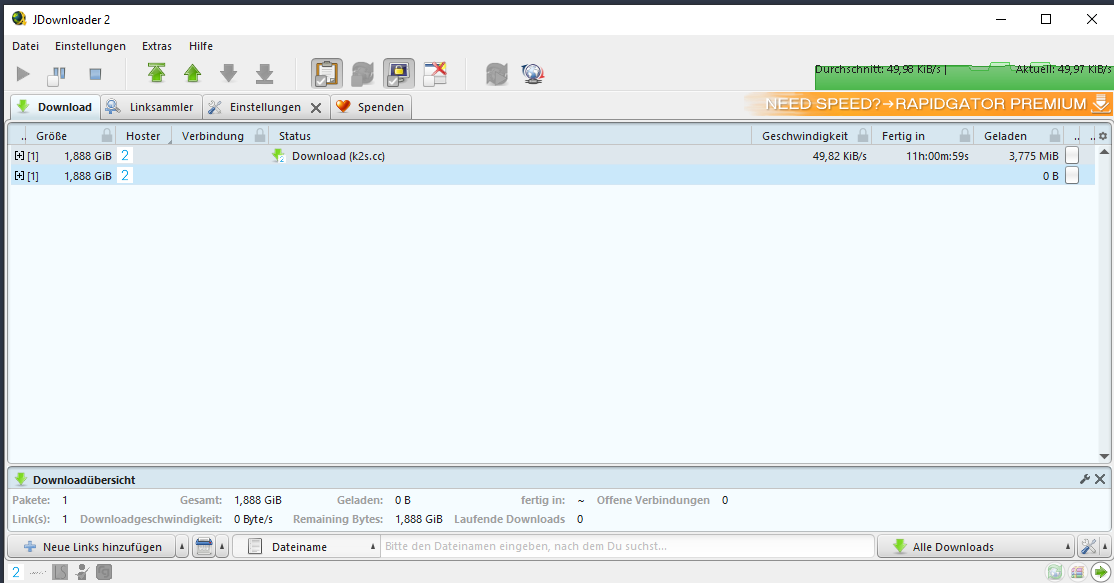Click hoster icon in second package row
Screen dimensions: 1114x583
(x=125, y=175)
